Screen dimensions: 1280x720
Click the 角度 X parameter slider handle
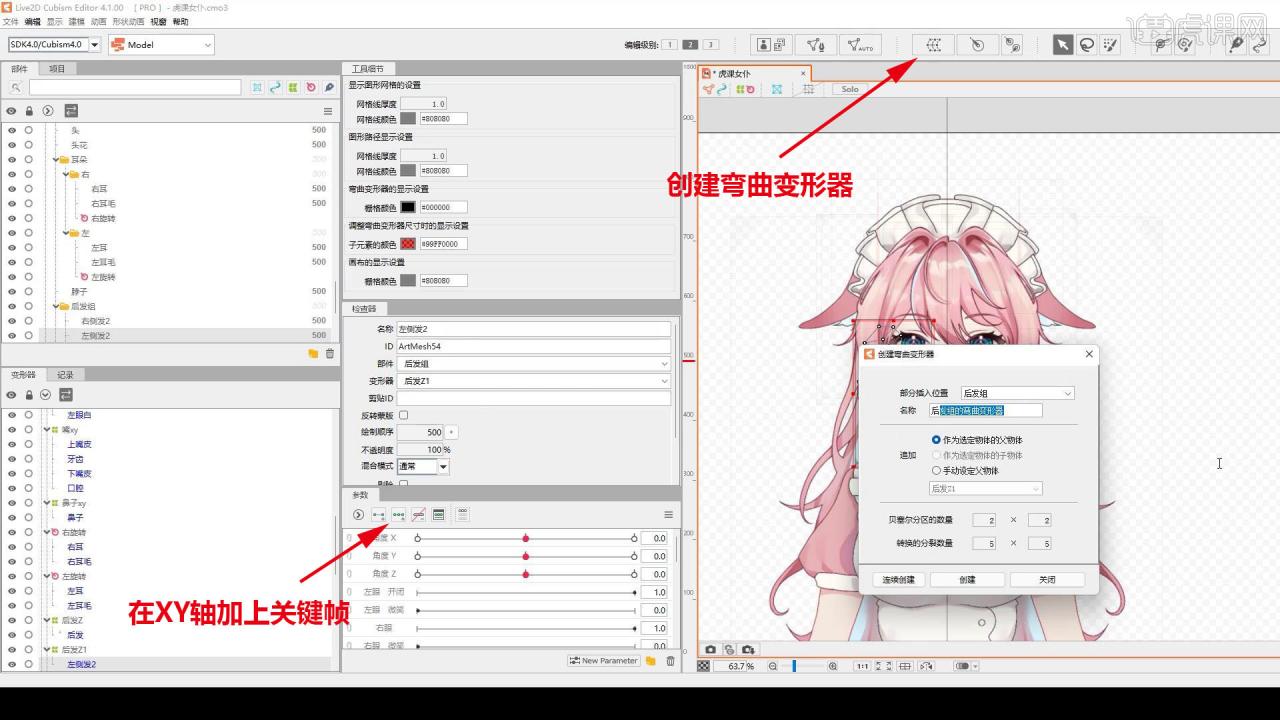tap(525, 538)
